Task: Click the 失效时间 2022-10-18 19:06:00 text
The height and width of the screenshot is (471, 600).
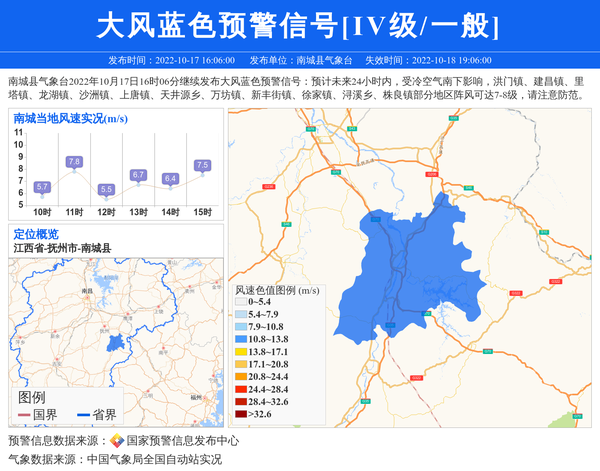Action: pos(428,61)
